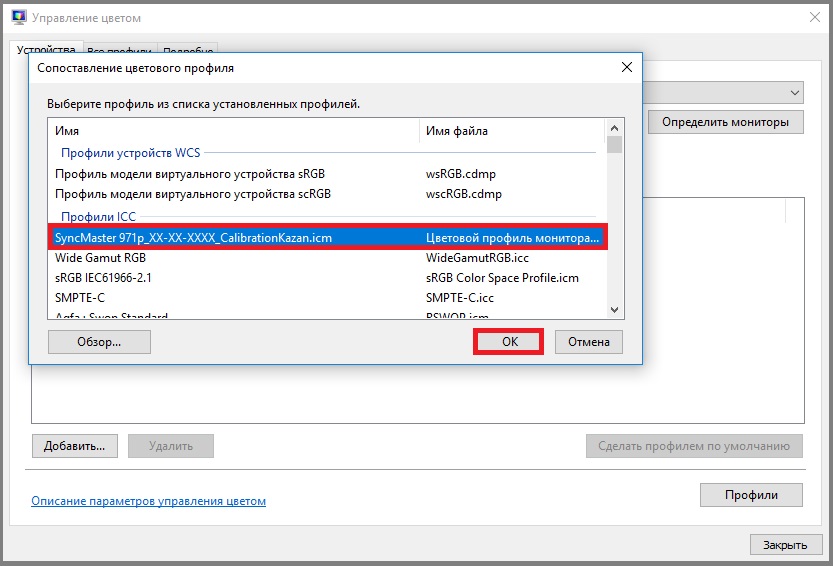
Task: Click the Определить мониторы button
Action: click(725, 122)
